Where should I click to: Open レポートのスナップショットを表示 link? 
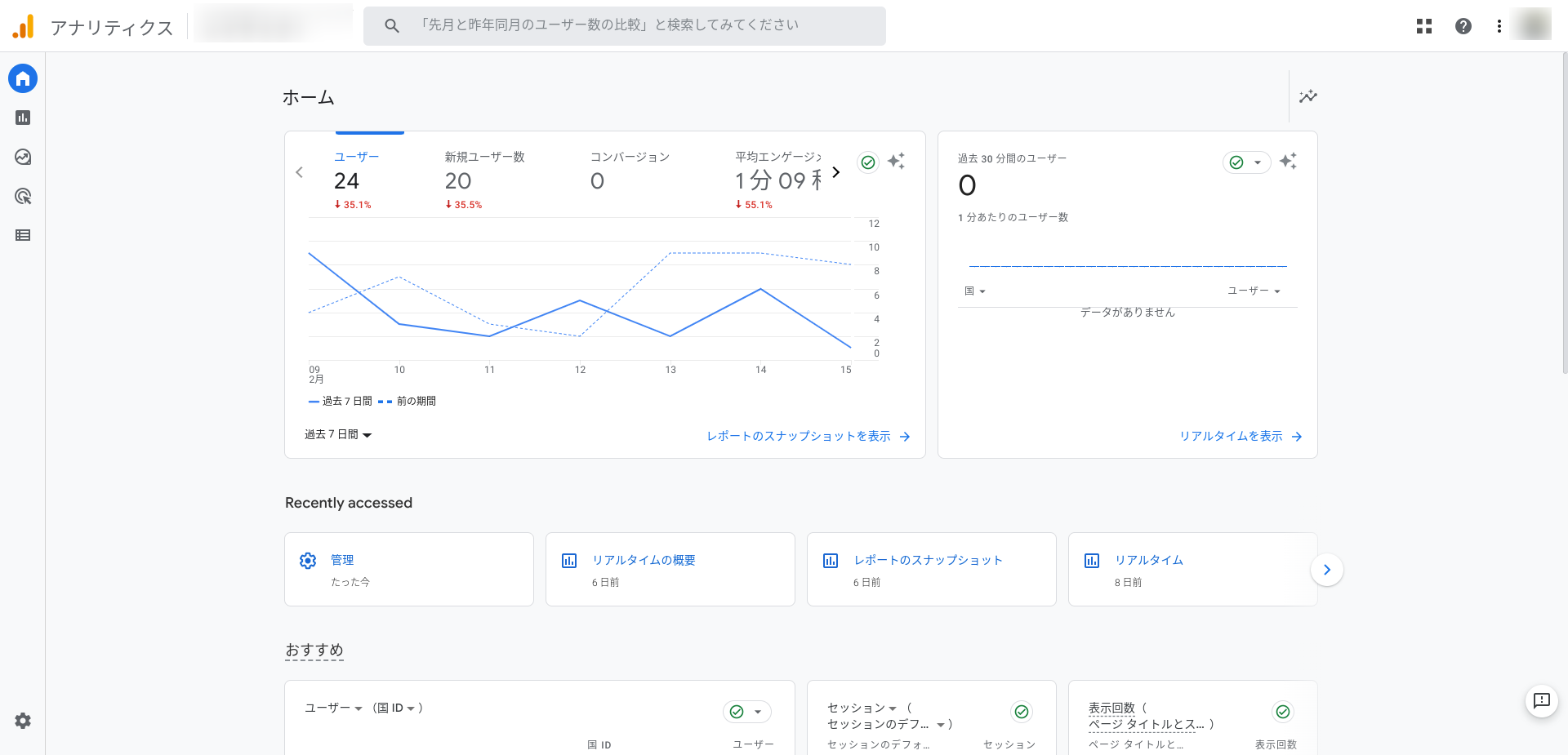point(808,437)
